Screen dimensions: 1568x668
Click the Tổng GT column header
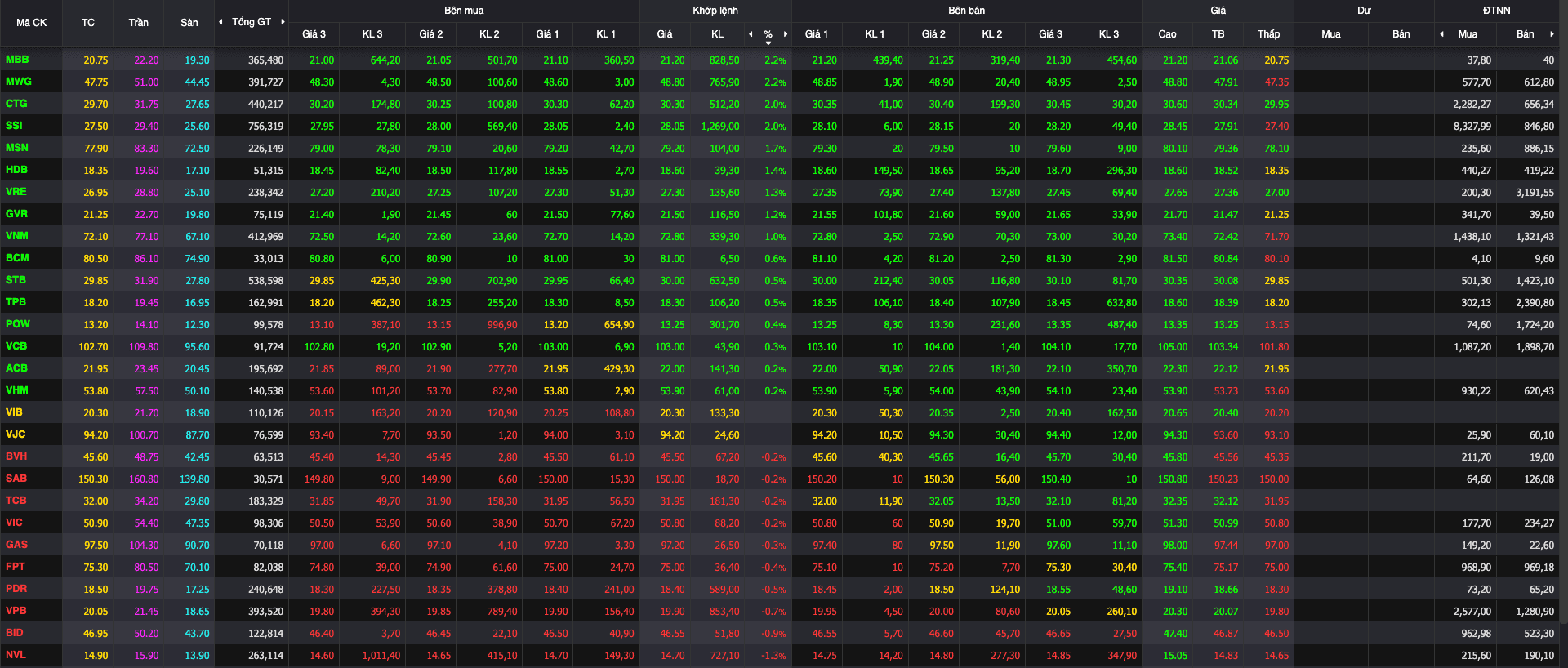pos(252,22)
